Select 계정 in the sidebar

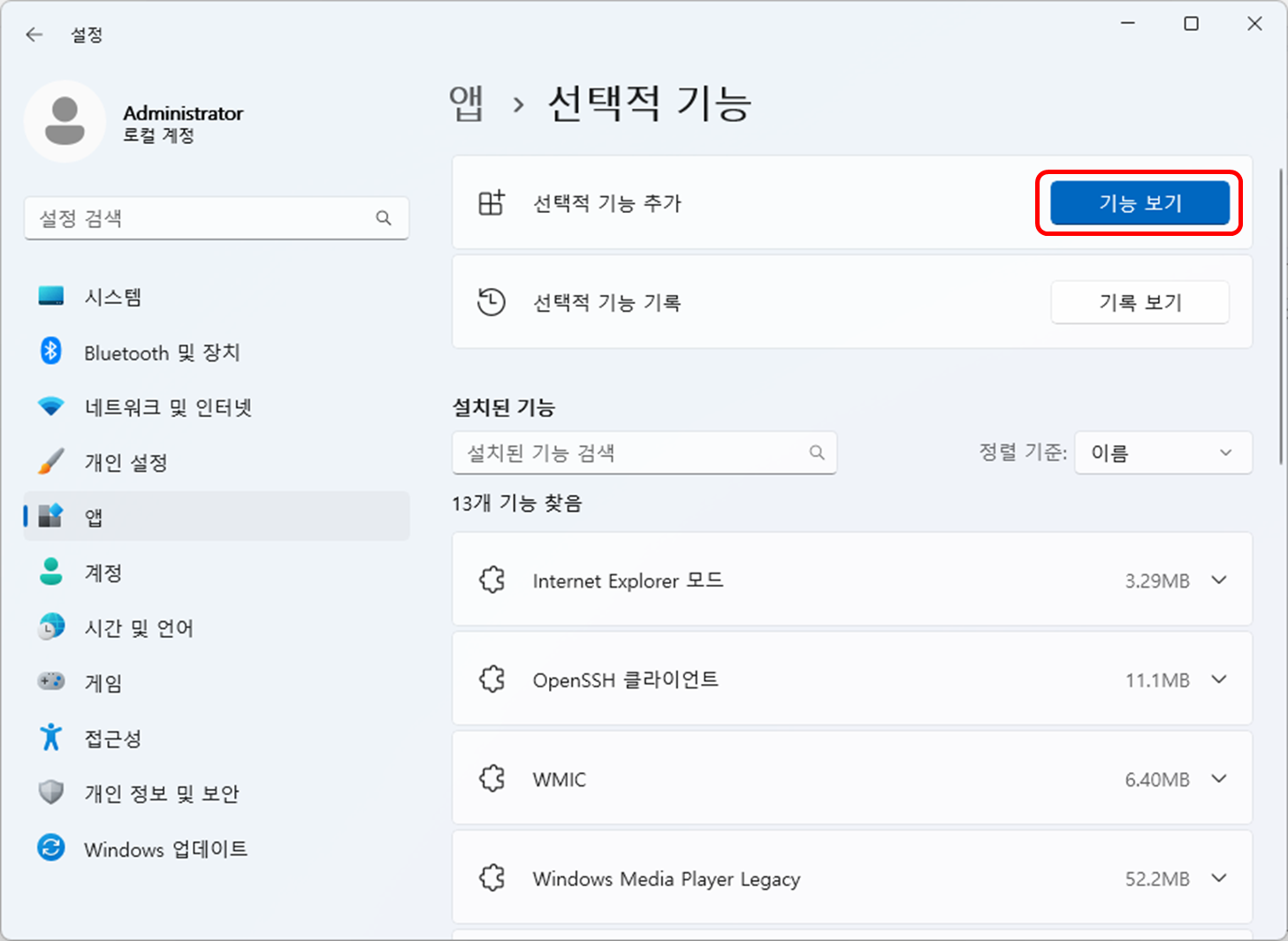(x=217, y=572)
